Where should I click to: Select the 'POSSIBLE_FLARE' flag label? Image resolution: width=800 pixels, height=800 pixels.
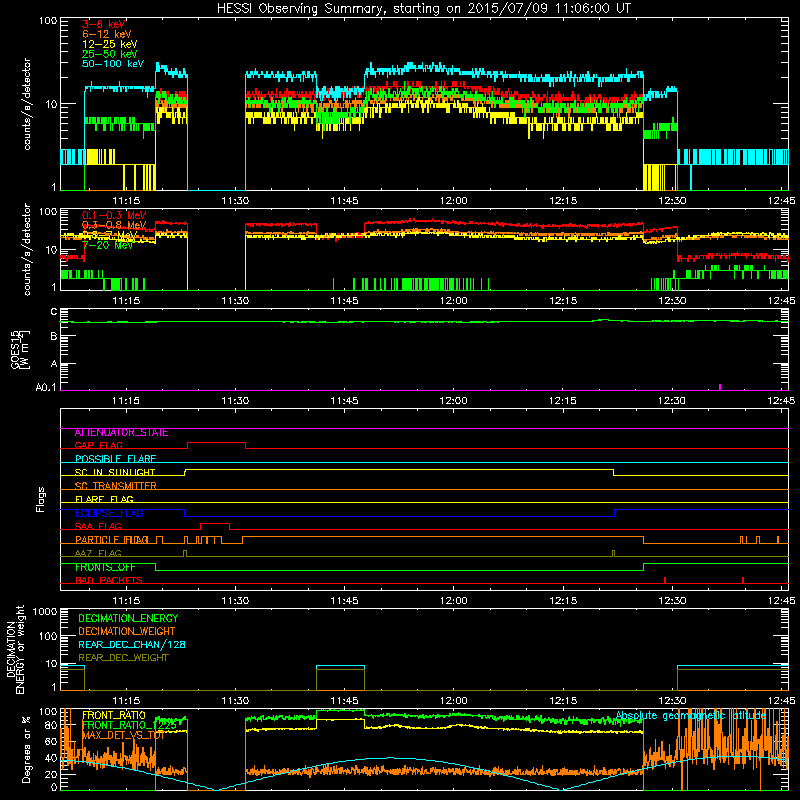tap(115, 459)
